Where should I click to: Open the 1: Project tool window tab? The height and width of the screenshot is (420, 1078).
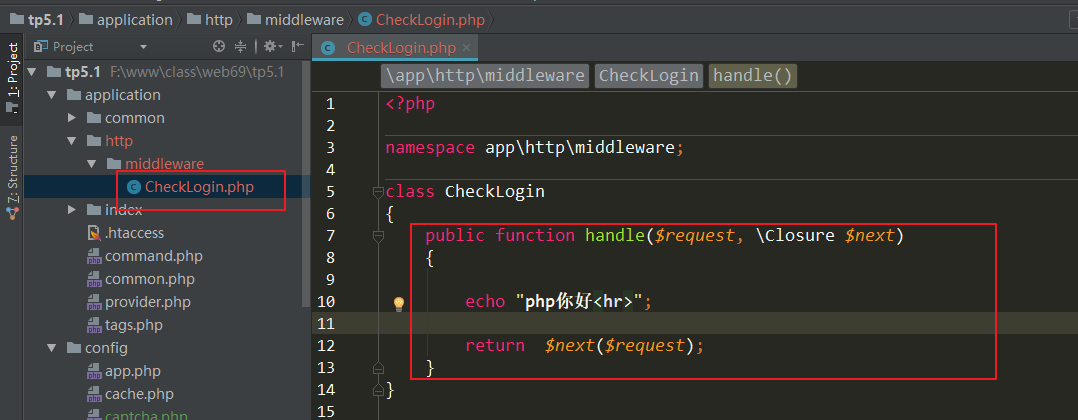pos(12,78)
